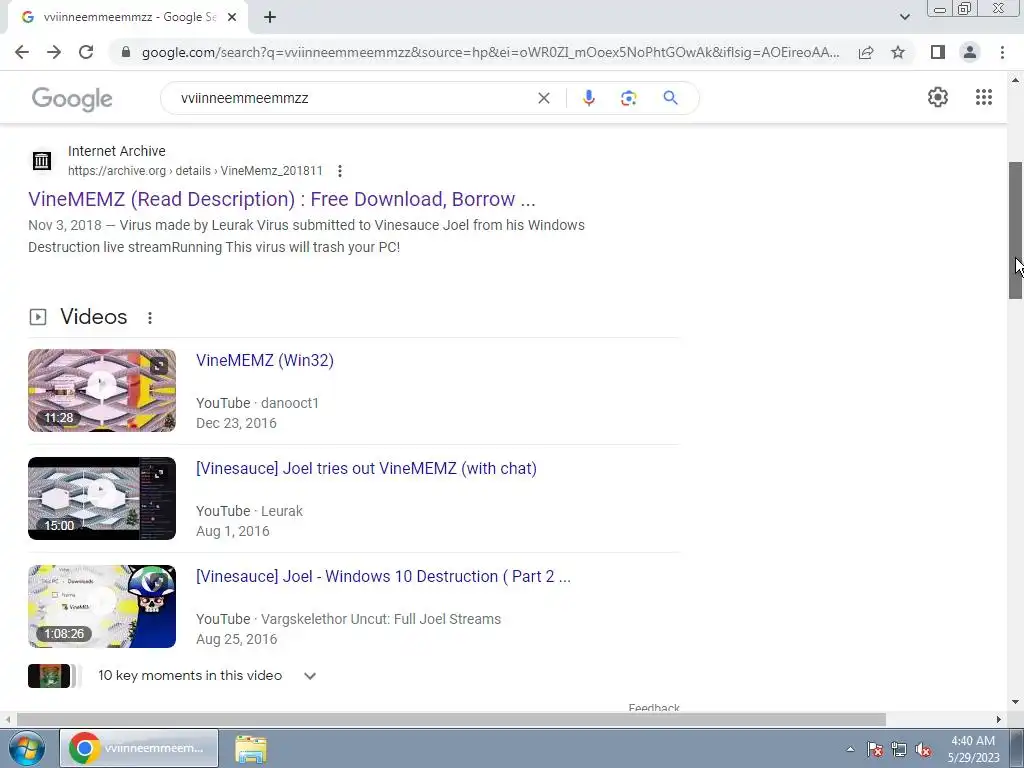Open the VineMEMZ (Read Description) result link

[x=281, y=199]
